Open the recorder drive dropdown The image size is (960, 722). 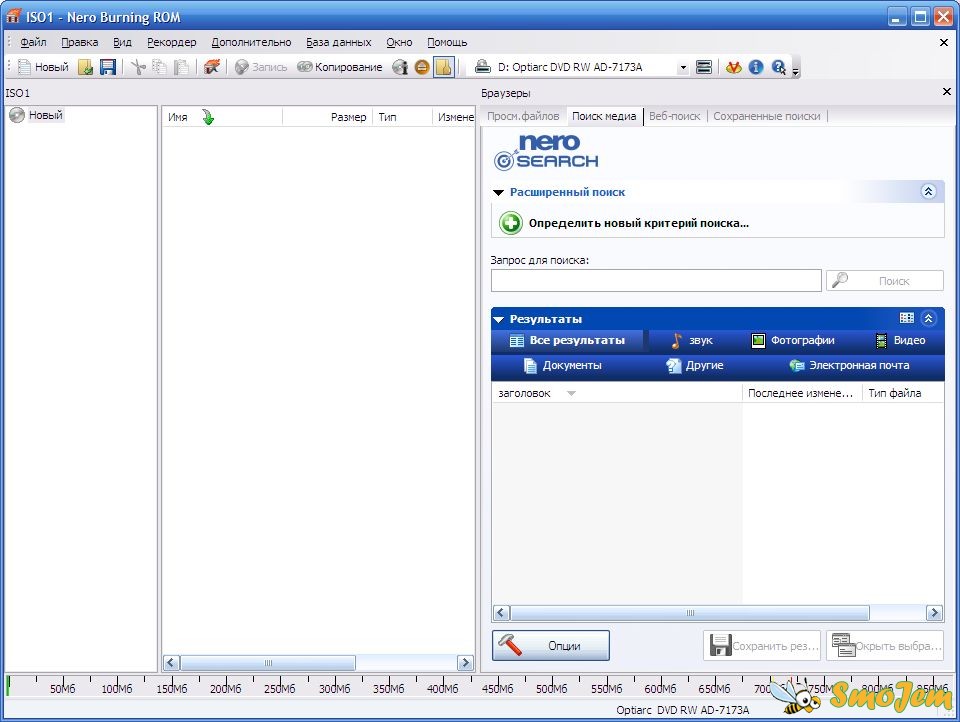click(683, 67)
